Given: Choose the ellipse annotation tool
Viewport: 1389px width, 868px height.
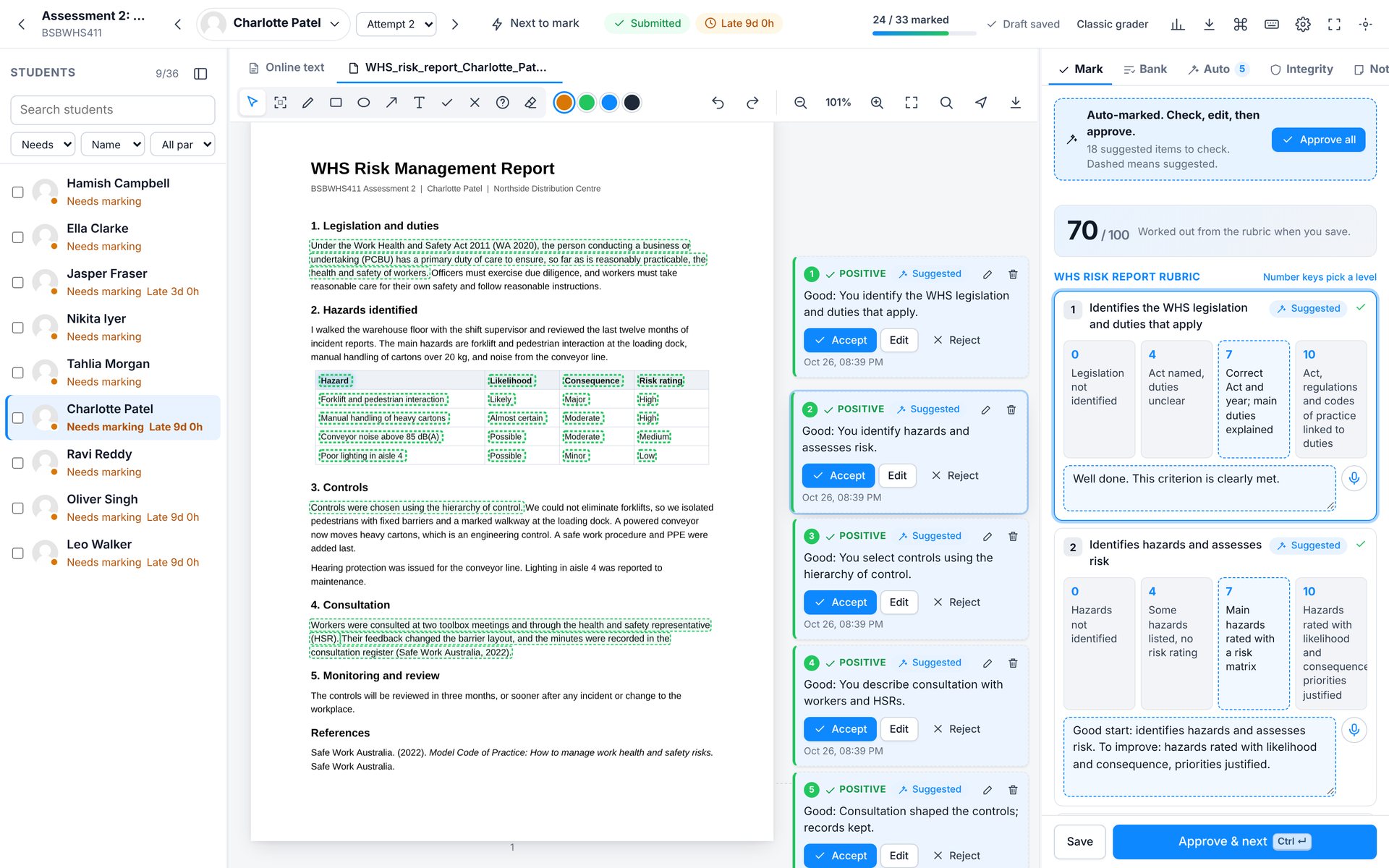Looking at the screenshot, I should coord(364,103).
